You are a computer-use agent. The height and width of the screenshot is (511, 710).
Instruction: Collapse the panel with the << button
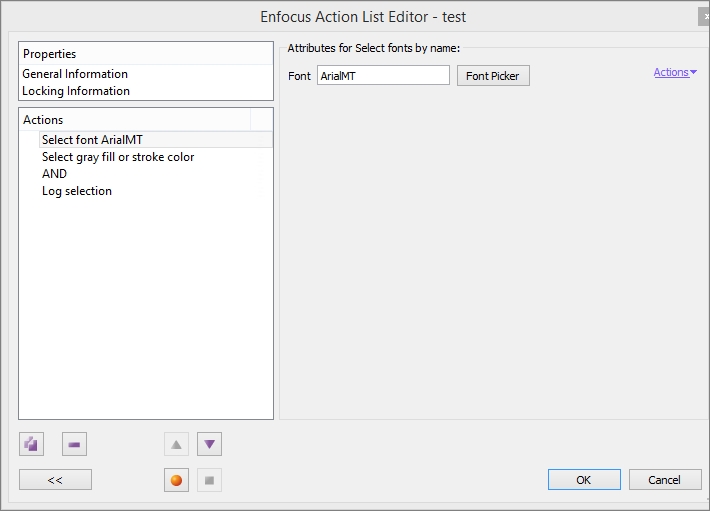pyautogui.click(x=55, y=480)
